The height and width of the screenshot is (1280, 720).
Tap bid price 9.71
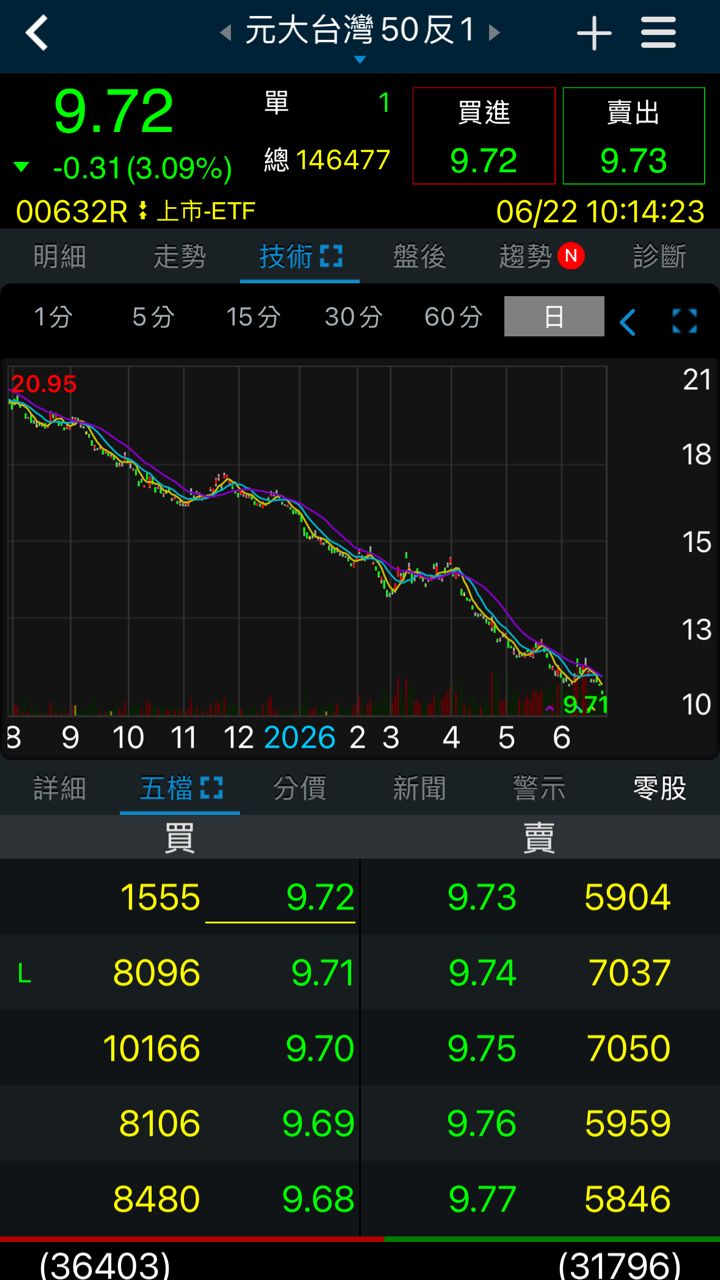[x=323, y=973]
